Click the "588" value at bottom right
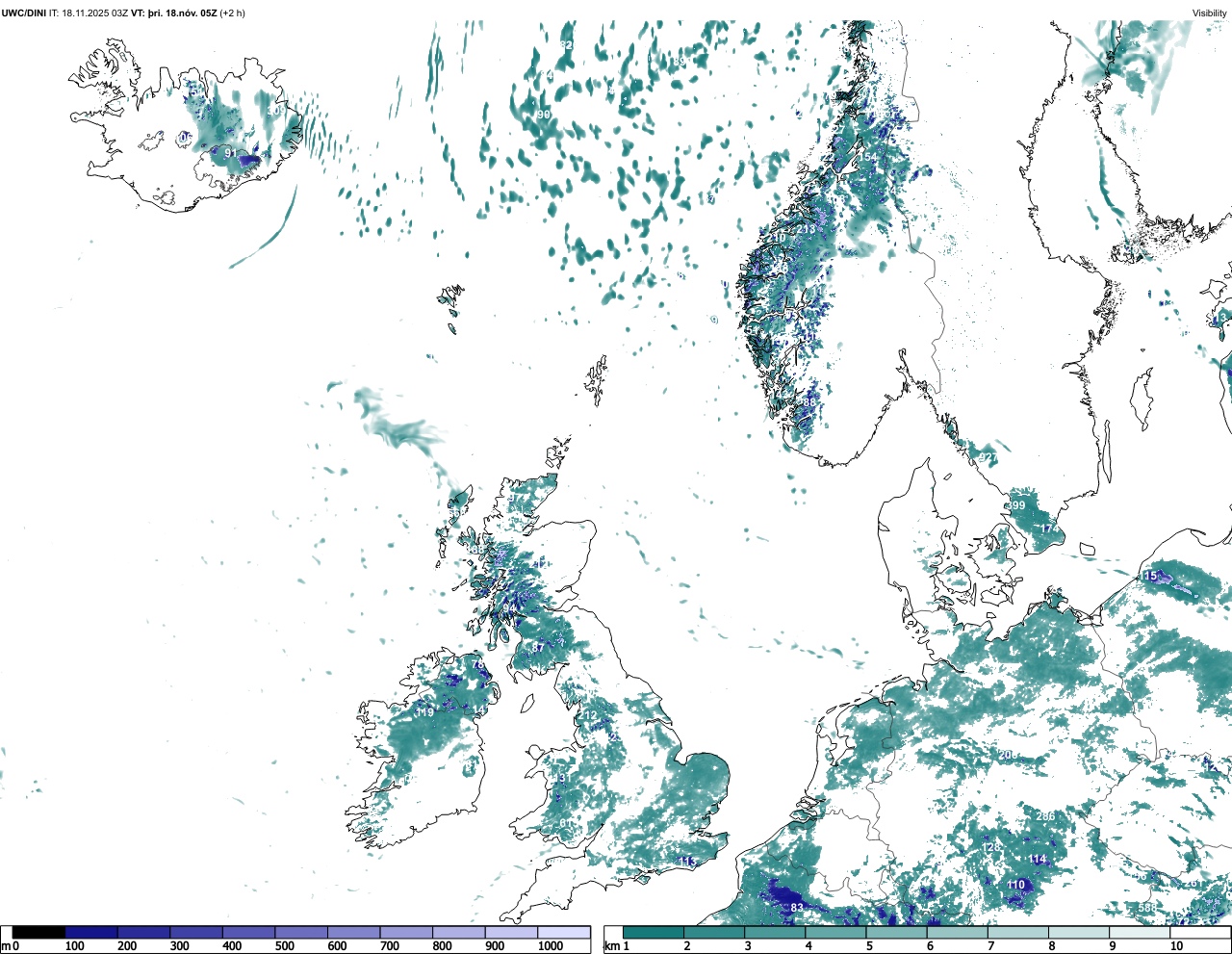This screenshot has width=1232, height=954. 1147,908
